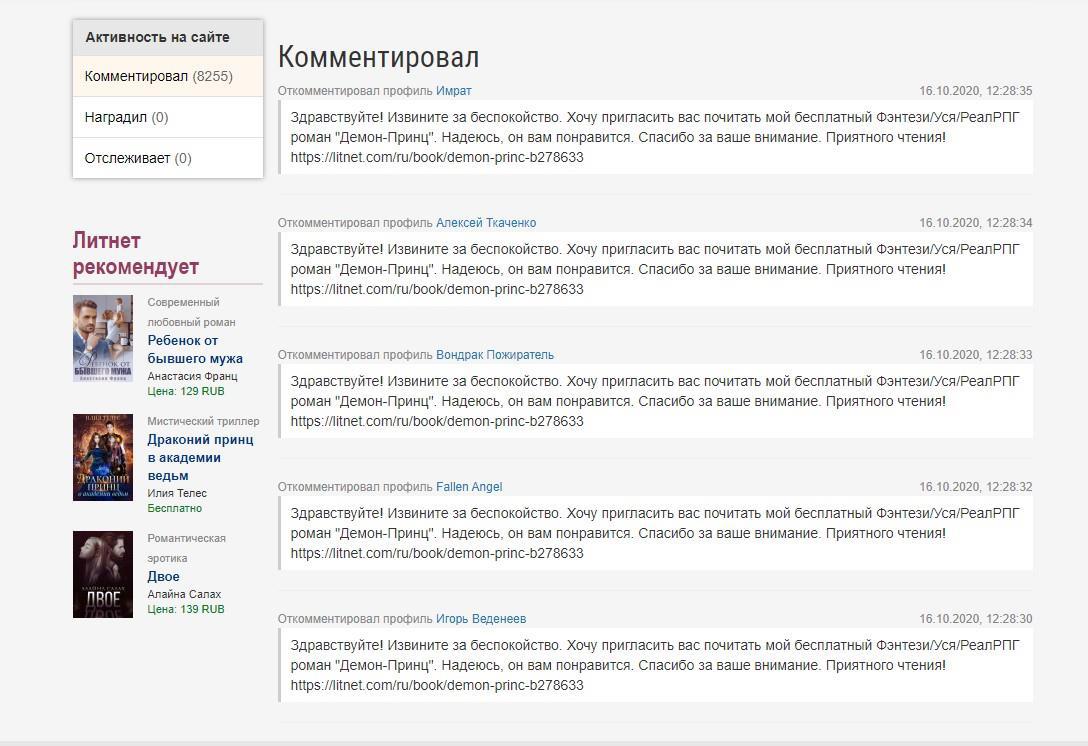Open the Двое book cover thumbnail
The height and width of the screenshot is (746, 1088).
(x=103, y=574)
